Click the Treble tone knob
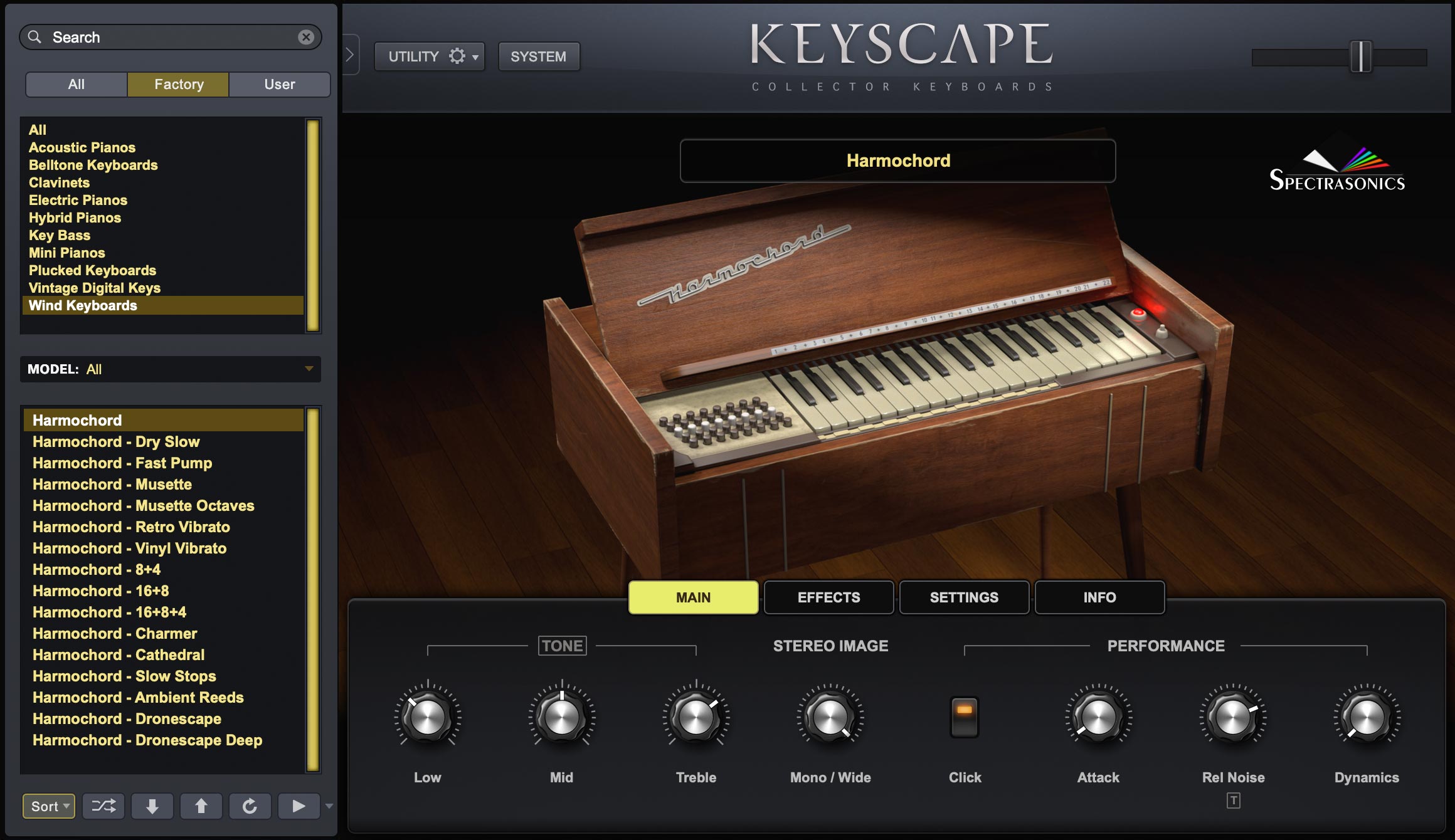The width and height of the screenshot is (1455, 840). point(696,716)
